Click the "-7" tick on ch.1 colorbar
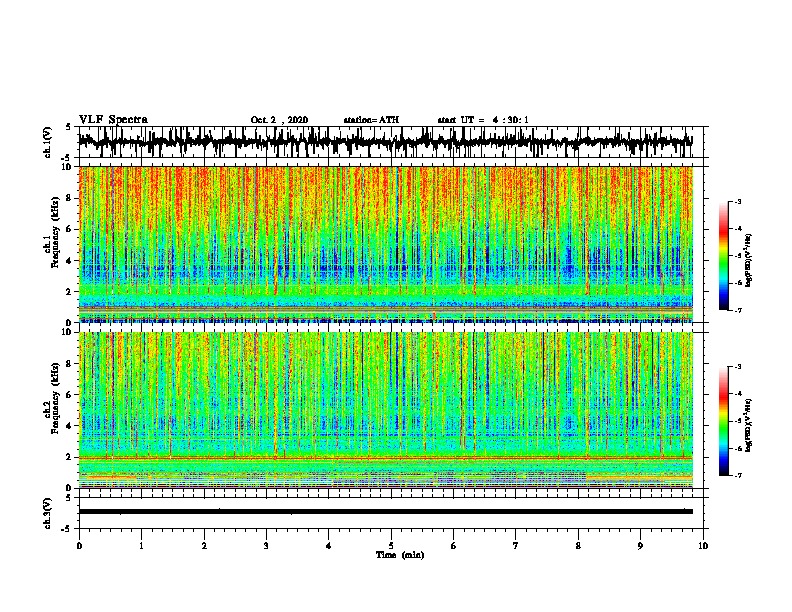 tap(737, 310)
